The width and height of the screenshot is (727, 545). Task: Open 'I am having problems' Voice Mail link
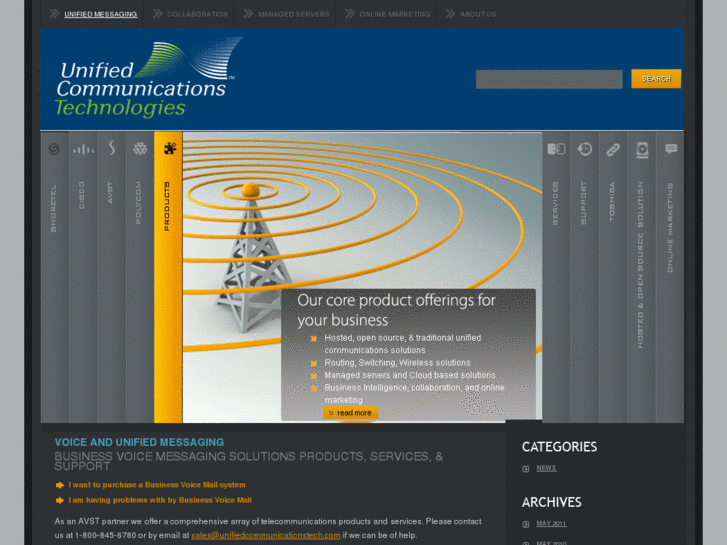pos(160,500)
